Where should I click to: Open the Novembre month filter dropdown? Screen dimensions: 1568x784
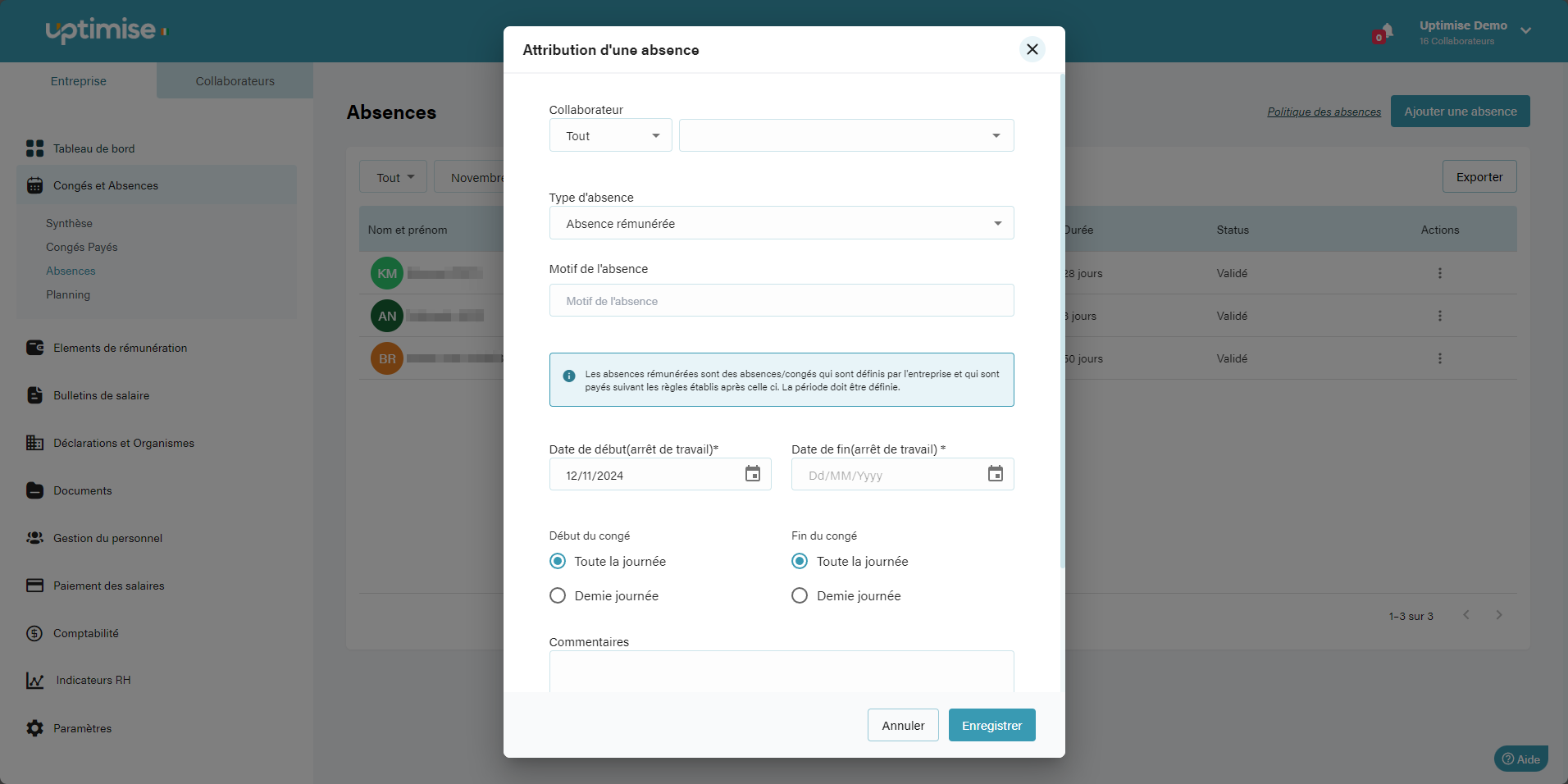pos(469,177)
